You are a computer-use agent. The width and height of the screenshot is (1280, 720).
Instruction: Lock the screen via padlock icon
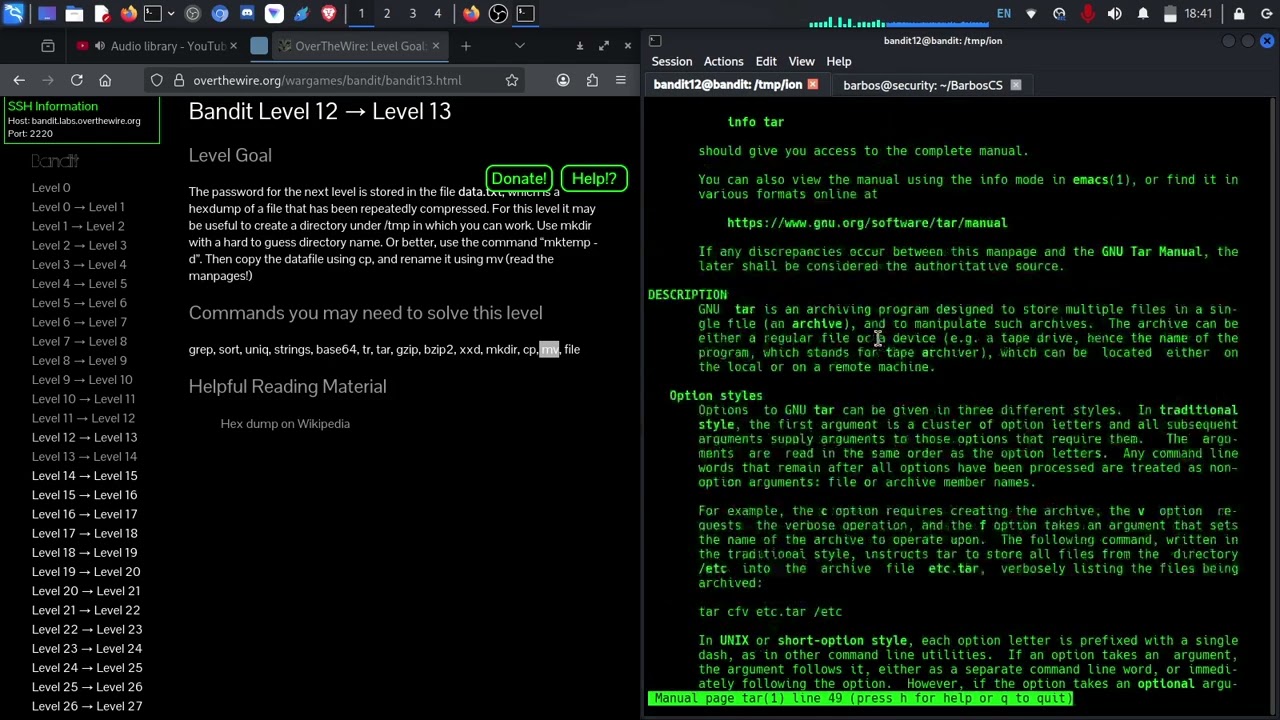click(x=1239, y=14)
